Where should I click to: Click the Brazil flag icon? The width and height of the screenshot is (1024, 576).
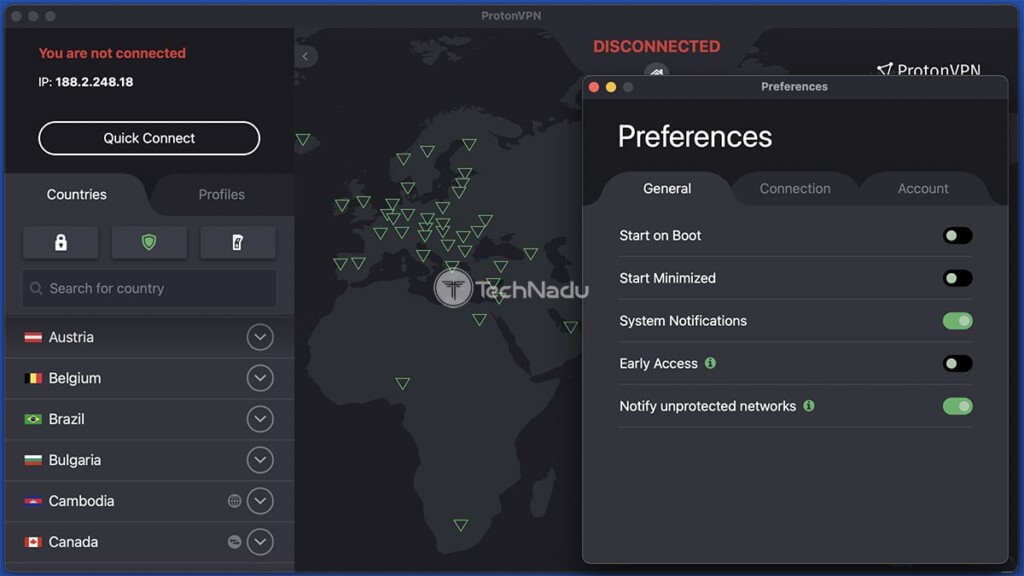pyautogui.click(x=33, y=419)
